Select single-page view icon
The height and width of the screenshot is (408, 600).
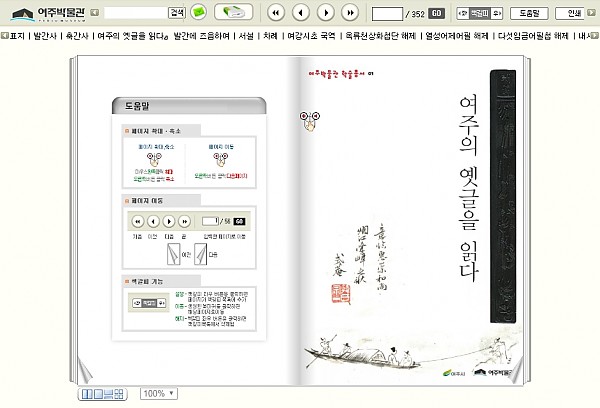point(98,394)
